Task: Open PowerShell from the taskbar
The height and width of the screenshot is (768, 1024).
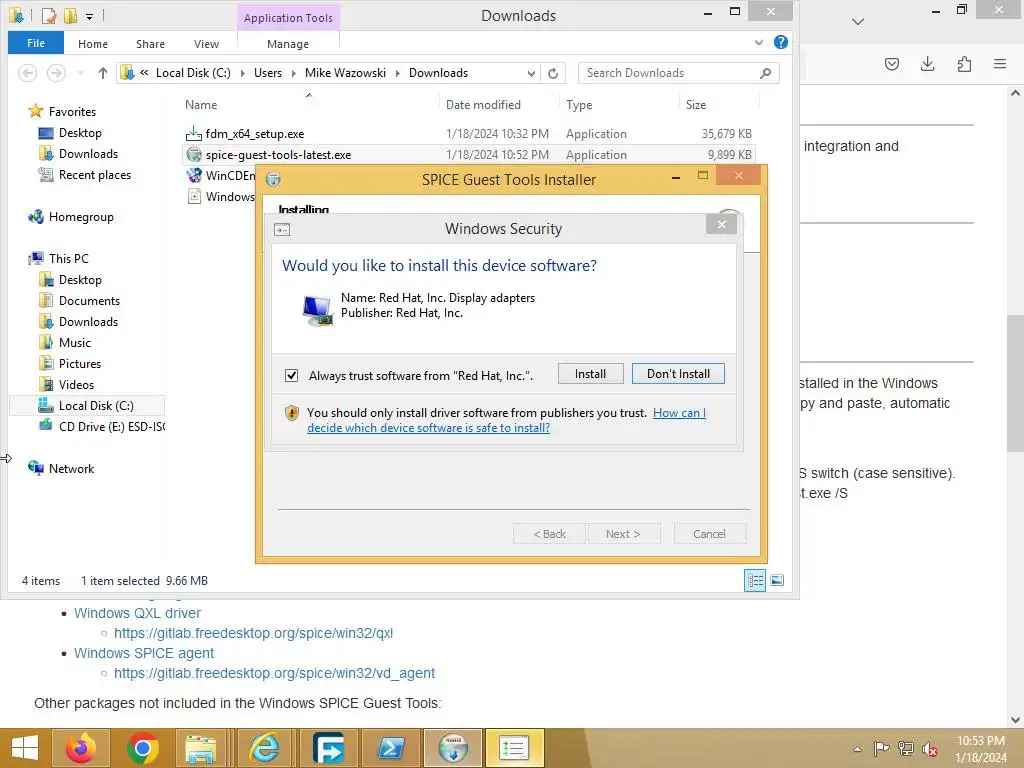Action: [x=391, y=748]
